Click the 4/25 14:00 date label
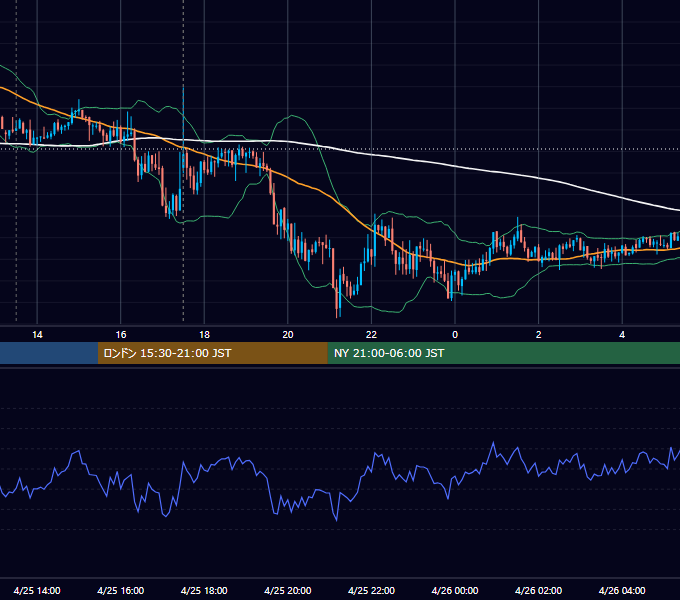Screen dimensions: 680x600 point(37,590)
